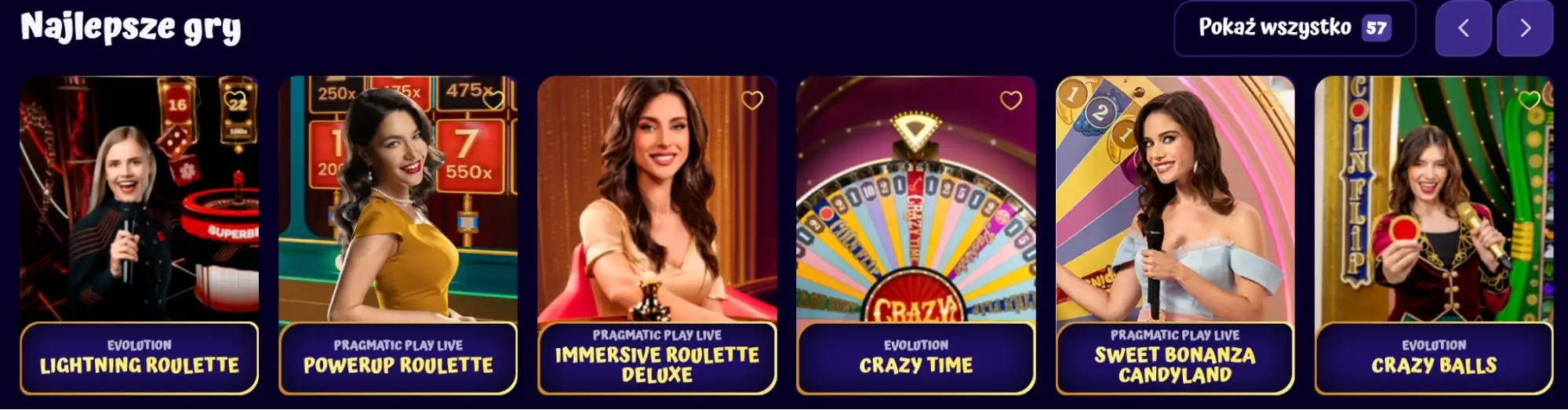The width and height of the screenshot is (1568, 410).
Task: Open Lightning Roulette game thumbnail
Action: pos(139,199)
